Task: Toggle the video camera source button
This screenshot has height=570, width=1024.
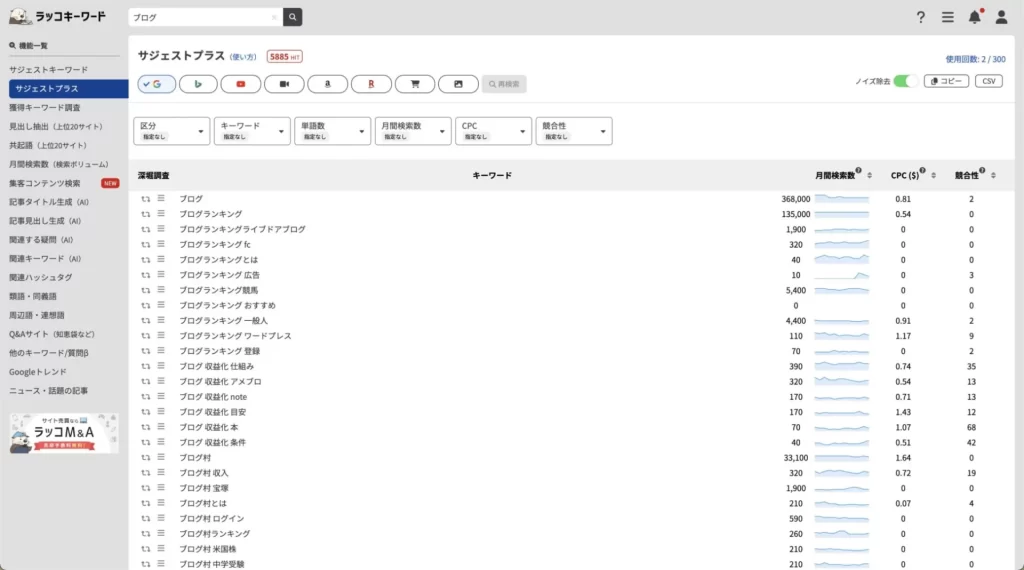Action: pyautogui.click(x=284, y=84)
